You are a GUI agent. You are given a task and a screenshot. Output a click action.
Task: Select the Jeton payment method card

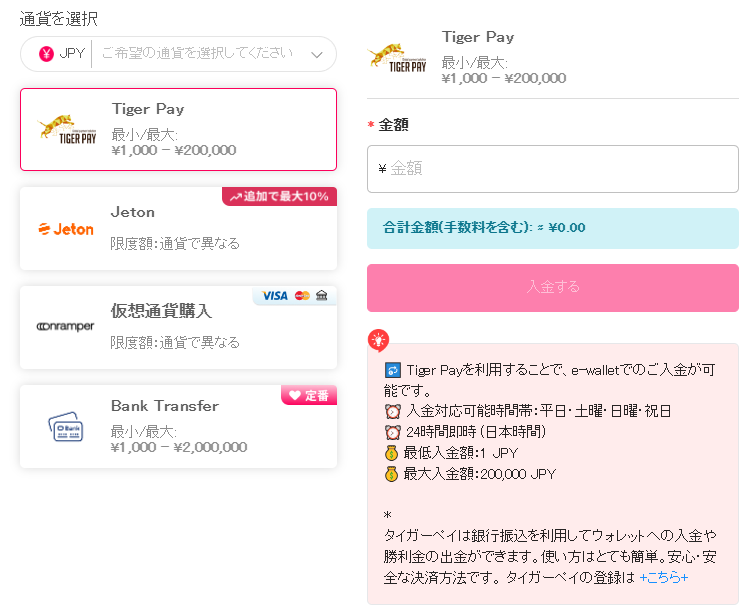pyautogui.click(x=178, y=228)
